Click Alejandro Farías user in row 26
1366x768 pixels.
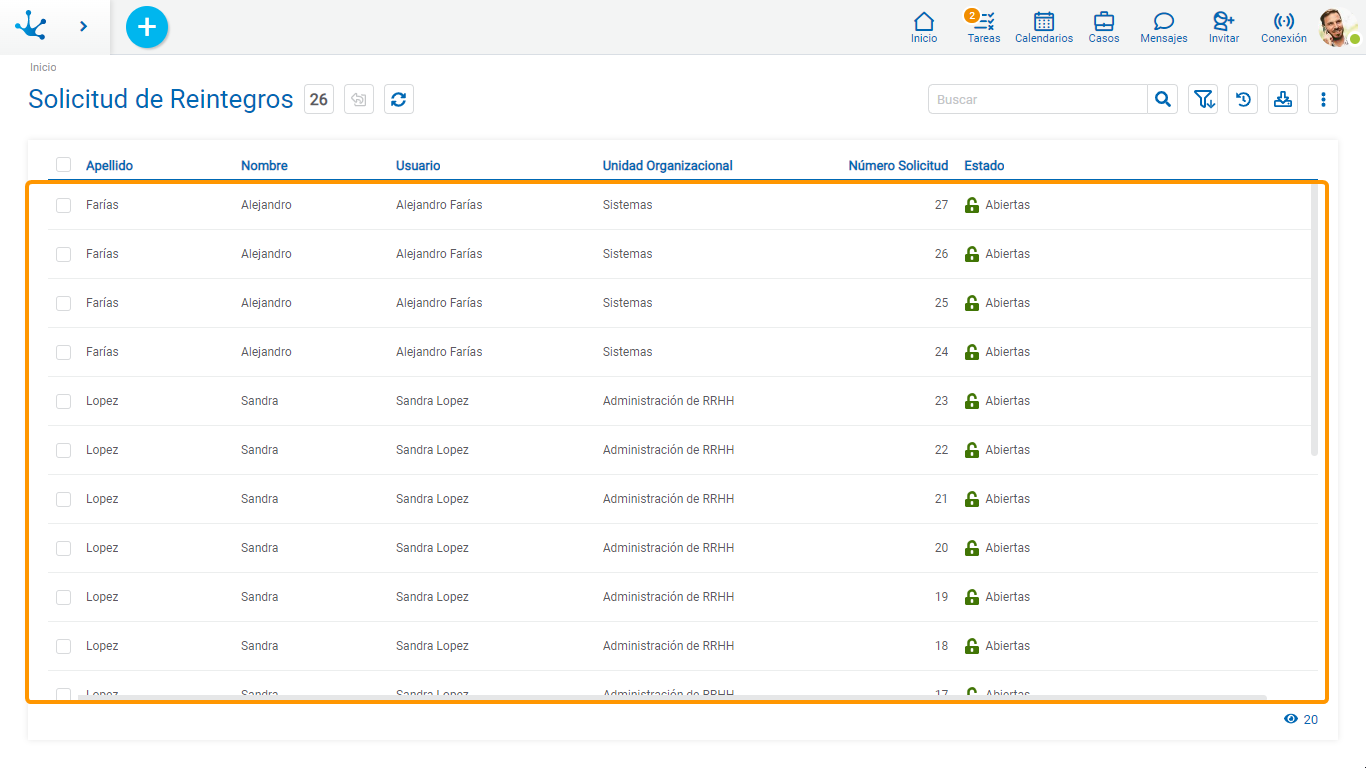coord(439,254)
